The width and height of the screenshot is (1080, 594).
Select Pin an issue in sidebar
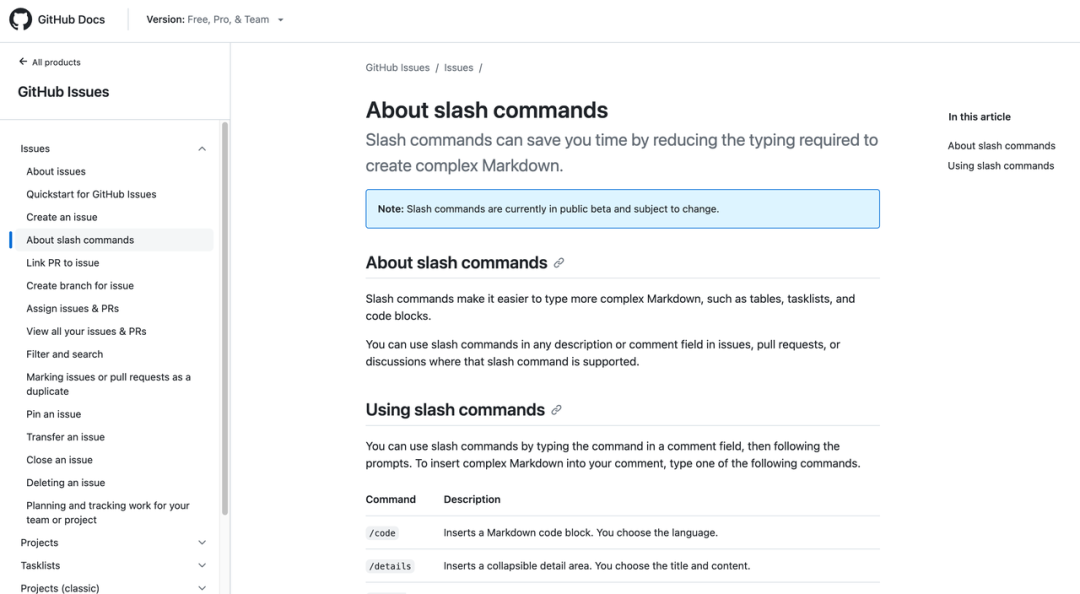[54, 414]
